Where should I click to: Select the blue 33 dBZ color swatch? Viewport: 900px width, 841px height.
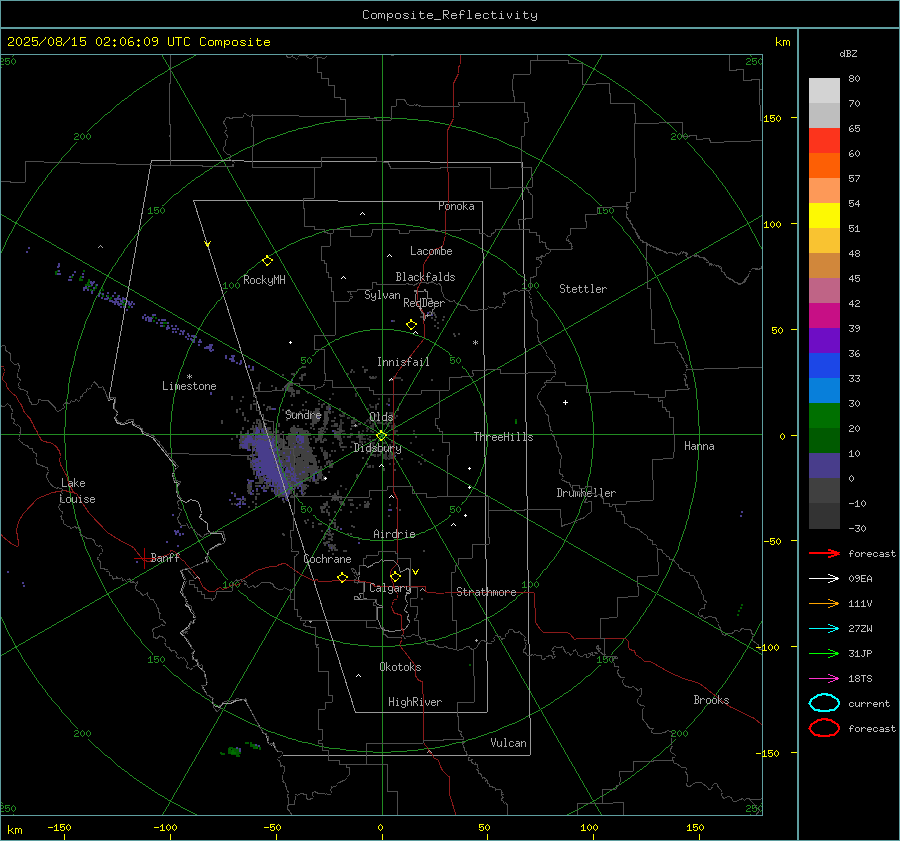click(x=824, y=365)
